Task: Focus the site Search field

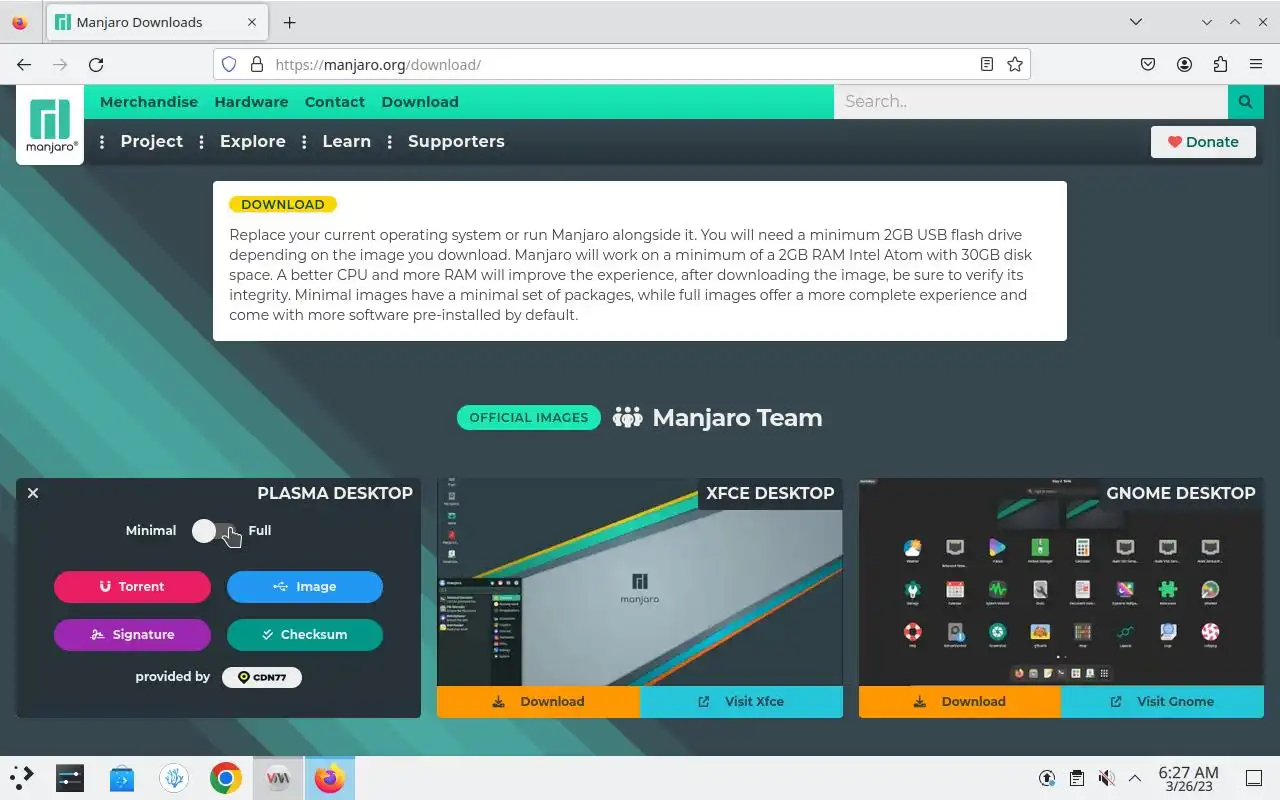Action: pyautogui.click(x=1031, y=101)
